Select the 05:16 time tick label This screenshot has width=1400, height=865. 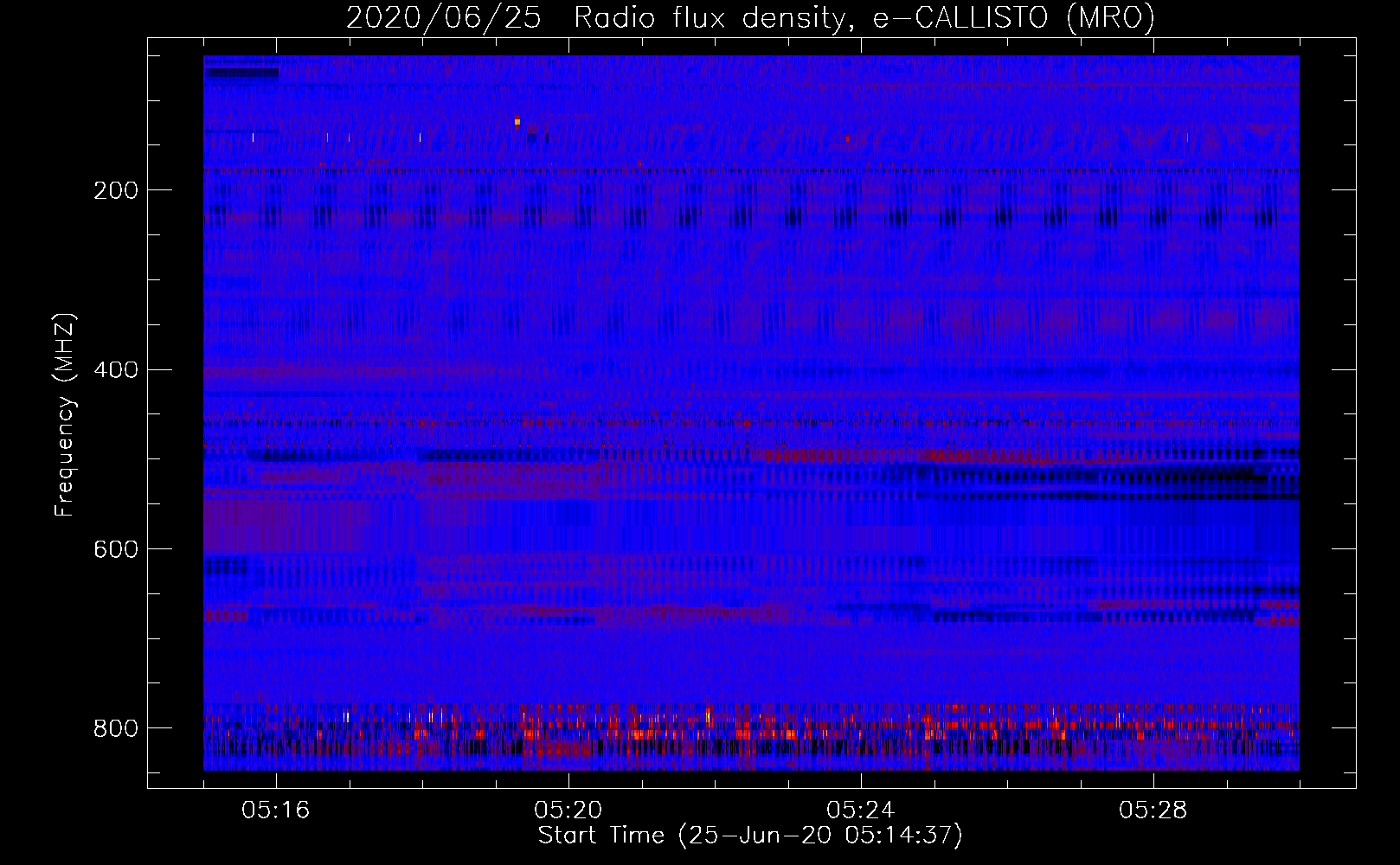point(276,811)
